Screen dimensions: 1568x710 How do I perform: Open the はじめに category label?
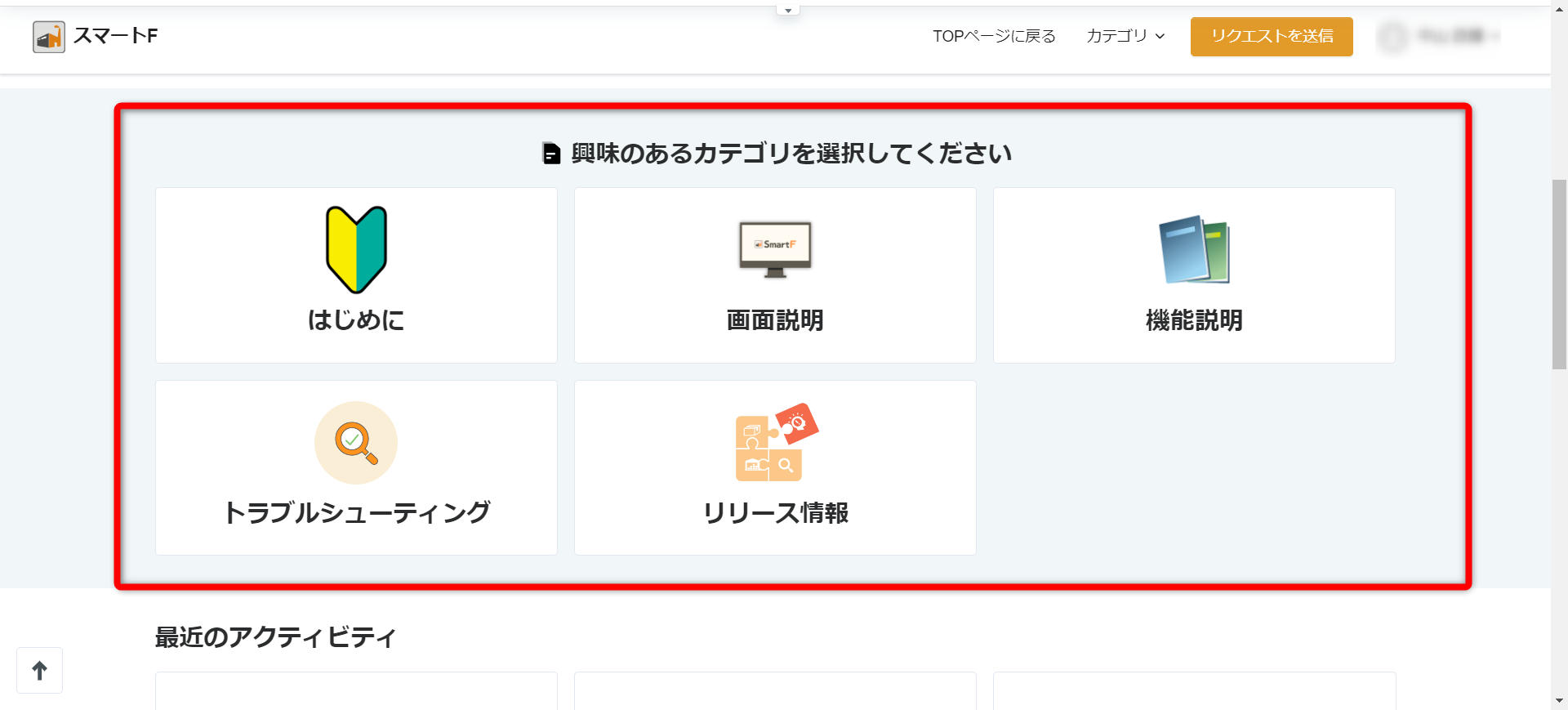[356, 320]
